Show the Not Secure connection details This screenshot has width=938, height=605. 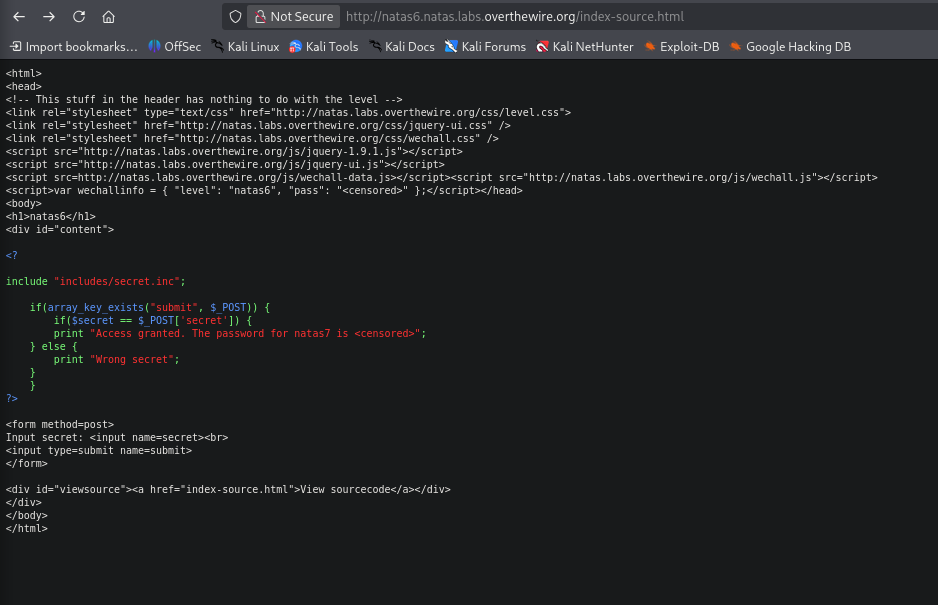click(x=294, y=17)
